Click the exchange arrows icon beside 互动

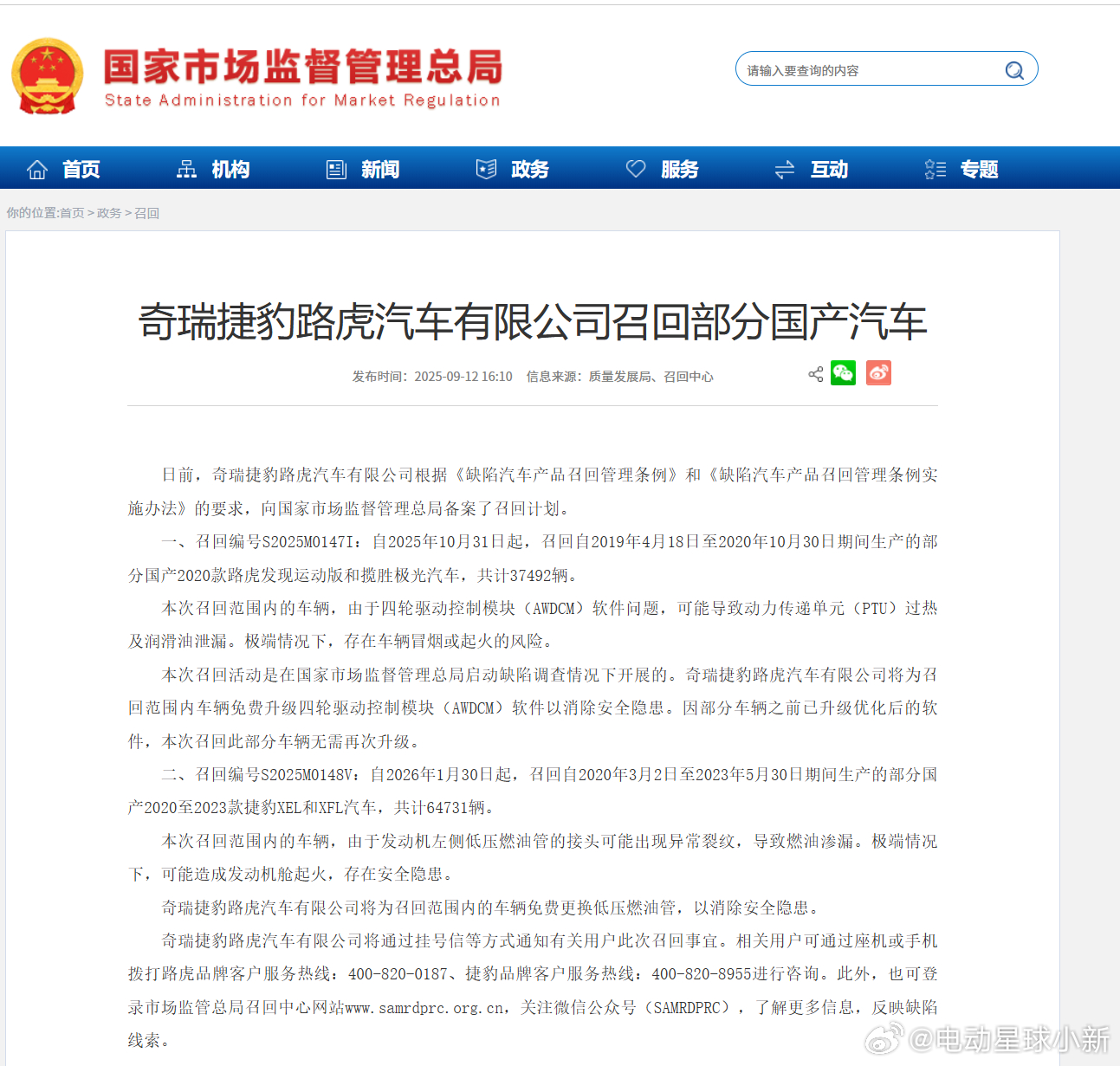point(785,170)
